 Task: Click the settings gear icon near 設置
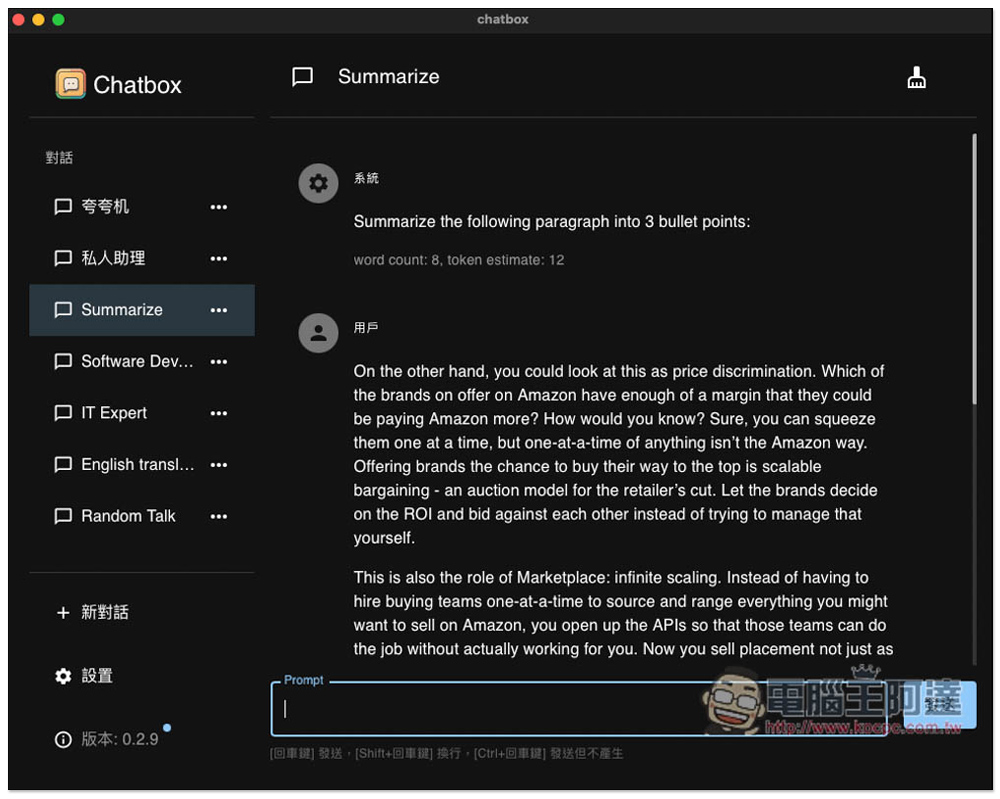pos(63,676)
